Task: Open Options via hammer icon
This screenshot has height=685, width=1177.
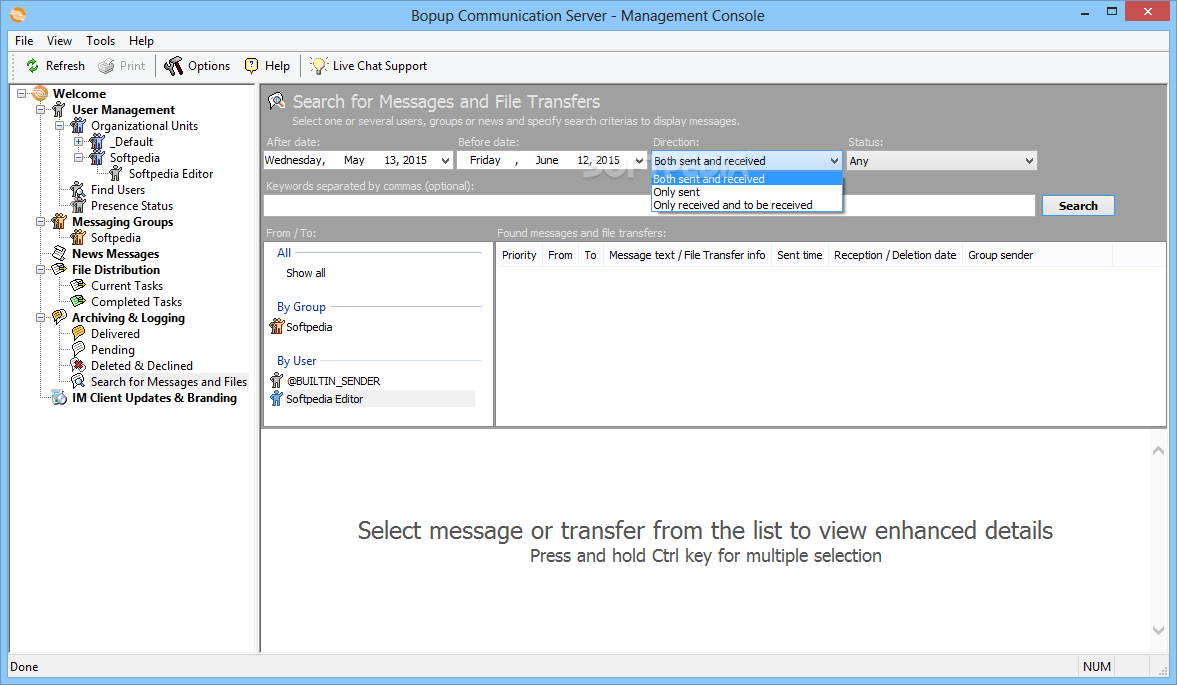Action: point(173,66)
